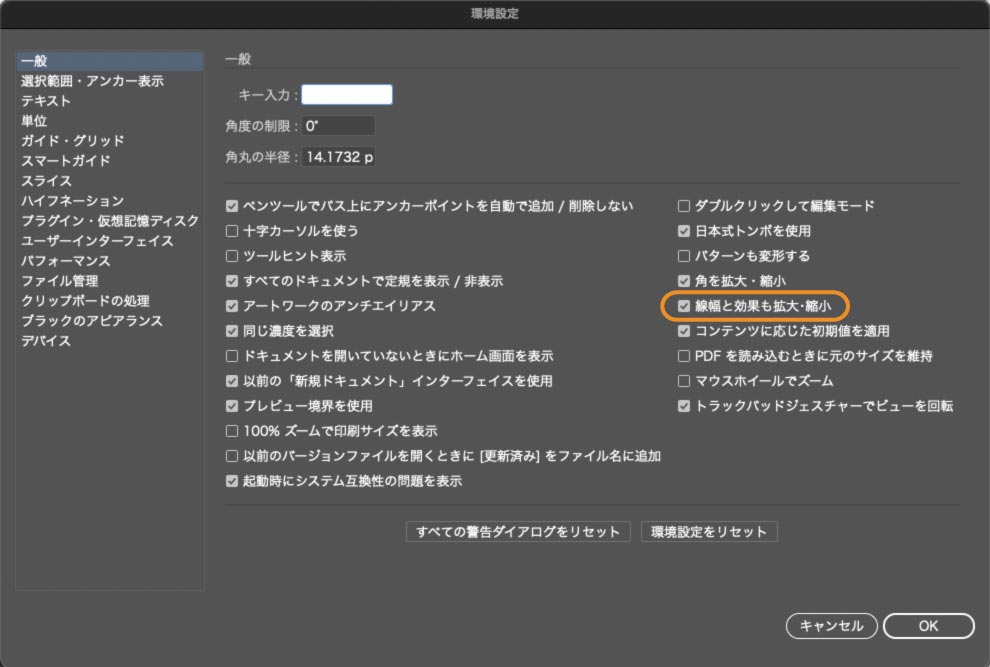Screen dimensions: 990x667
Task: Enable 十字カーソルを使う checkbox
Action: click(x=232, y=231)
